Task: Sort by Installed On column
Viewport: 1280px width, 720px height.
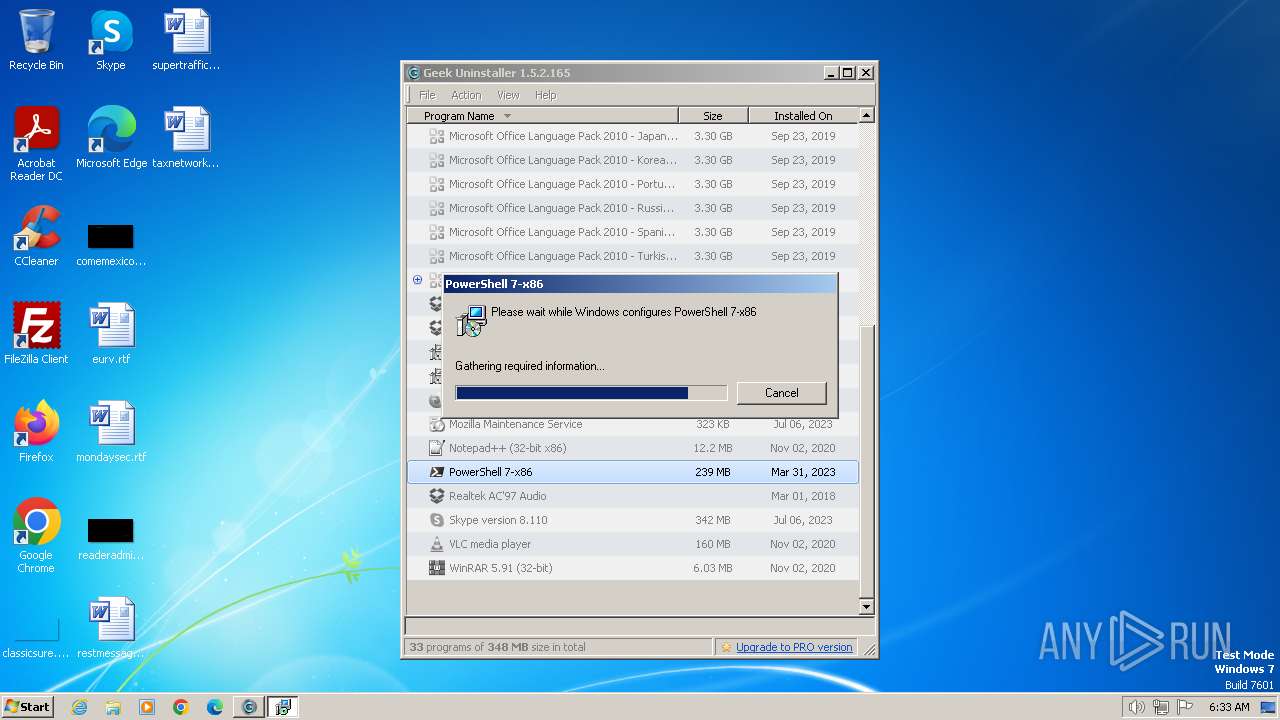Action: coord(803,115)
